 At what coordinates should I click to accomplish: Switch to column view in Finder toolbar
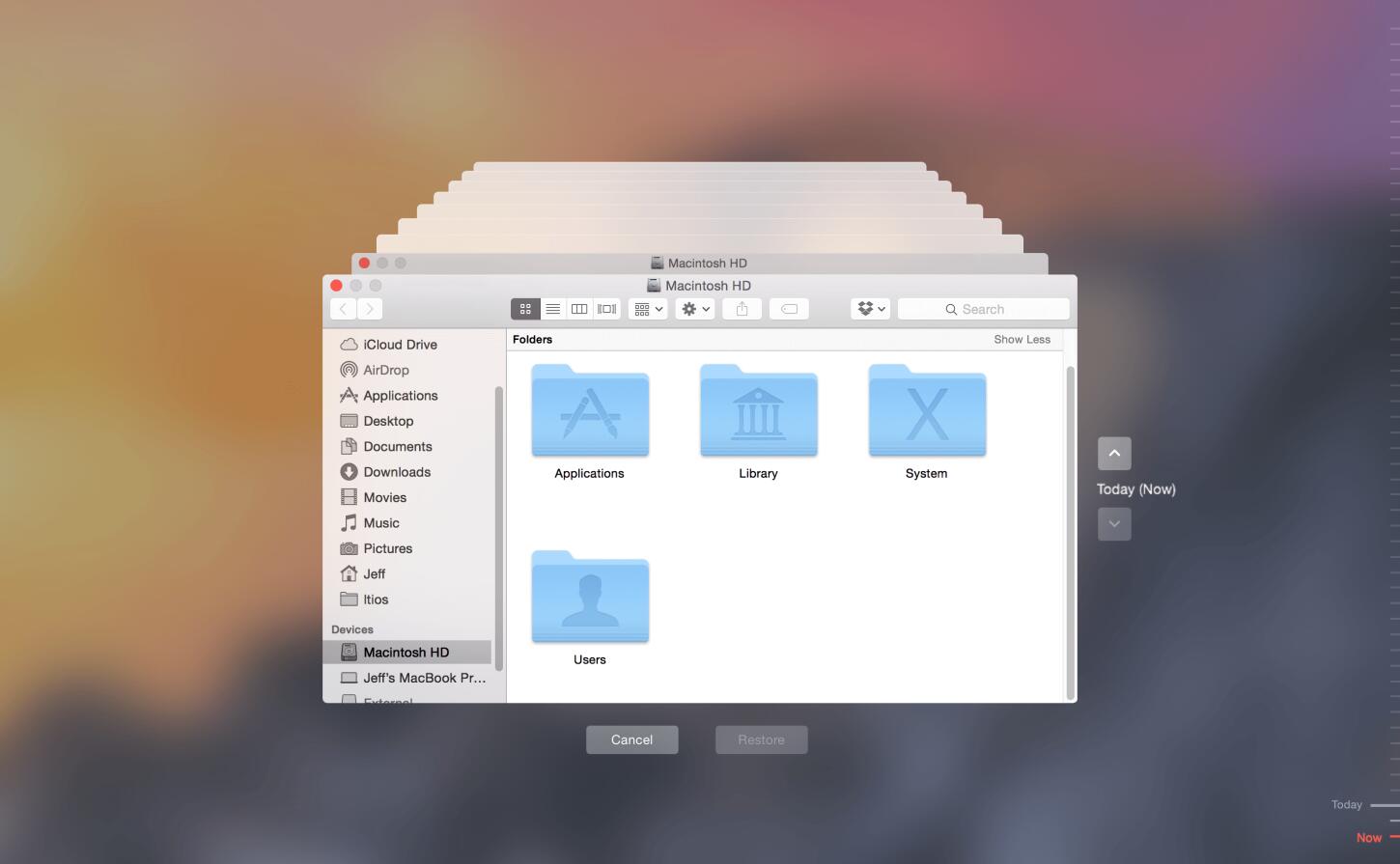point(579,309)
